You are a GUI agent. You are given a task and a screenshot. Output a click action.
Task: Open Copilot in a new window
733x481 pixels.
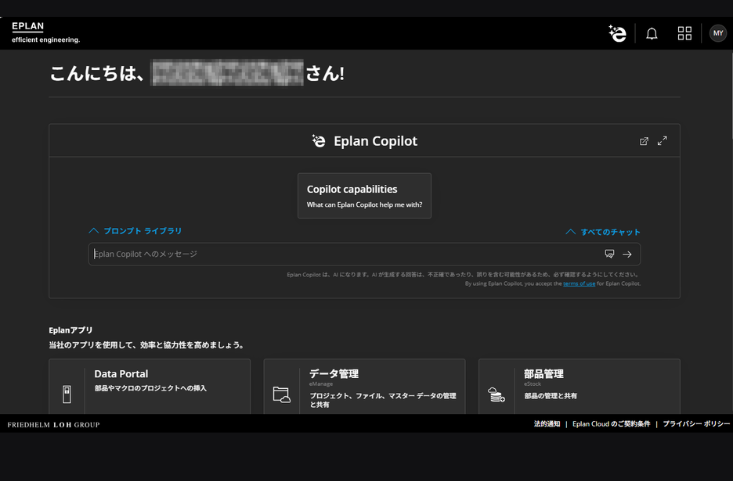pos(644,141)
